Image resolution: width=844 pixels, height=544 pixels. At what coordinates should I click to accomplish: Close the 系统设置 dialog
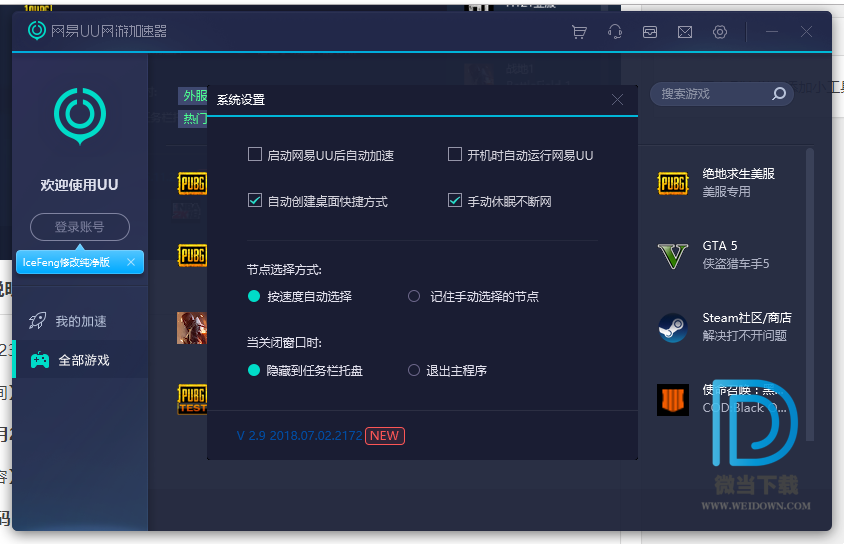pos(617,100)
